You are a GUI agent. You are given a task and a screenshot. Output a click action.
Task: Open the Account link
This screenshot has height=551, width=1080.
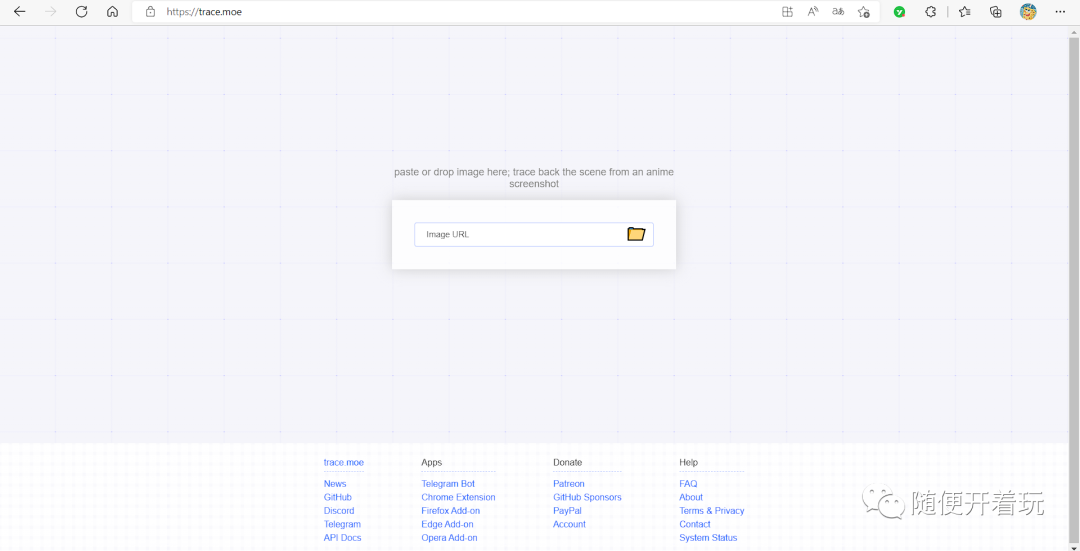(570, 524)
